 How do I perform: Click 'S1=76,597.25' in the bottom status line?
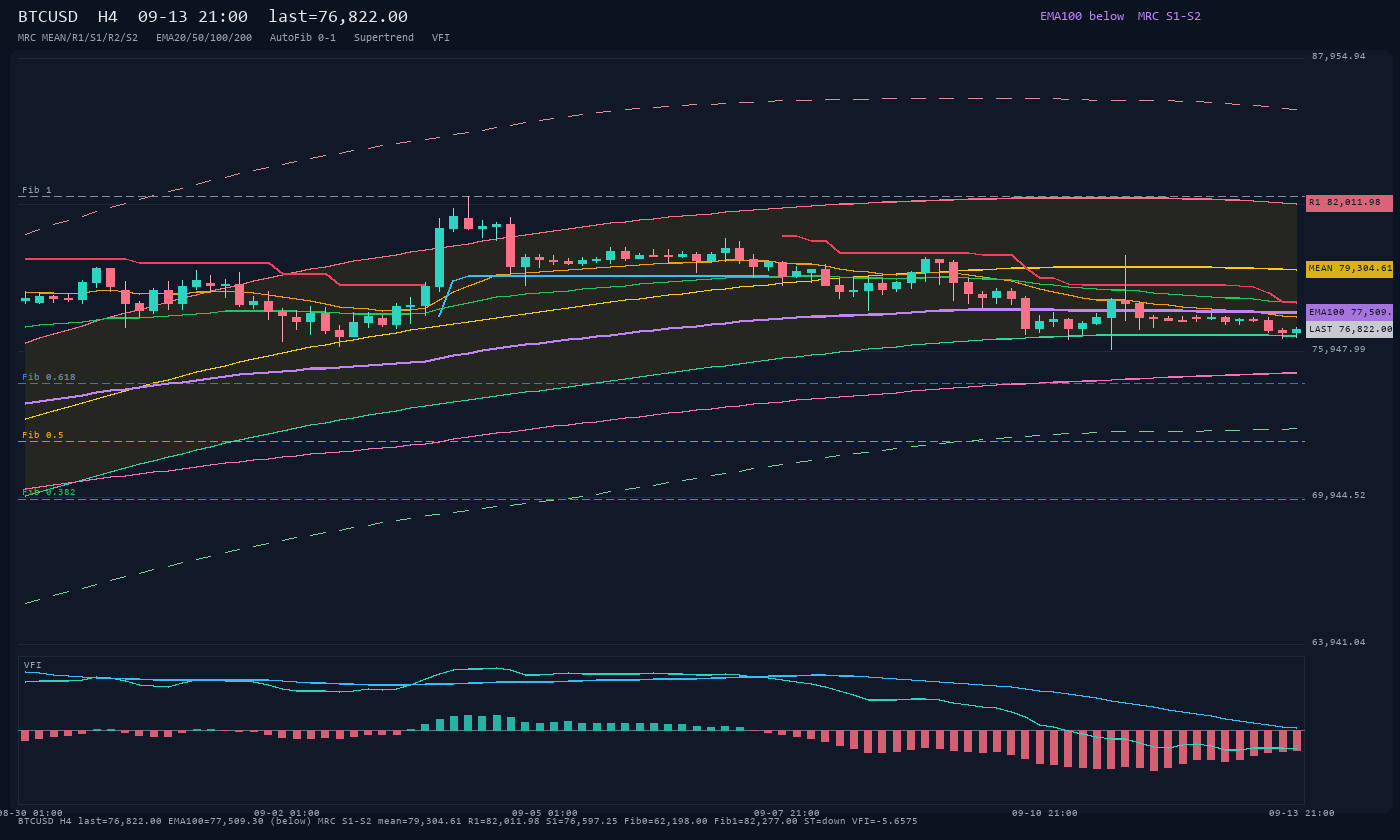tap(581, 821)
